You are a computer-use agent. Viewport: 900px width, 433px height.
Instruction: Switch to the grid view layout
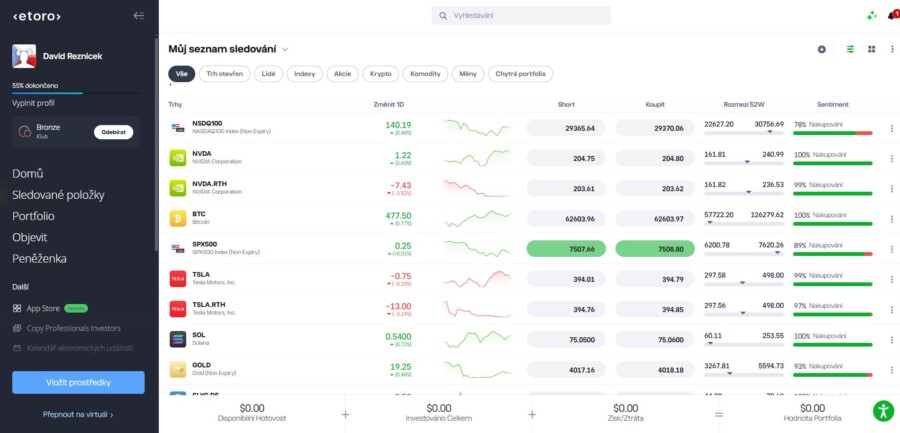(x=871, y=49)
